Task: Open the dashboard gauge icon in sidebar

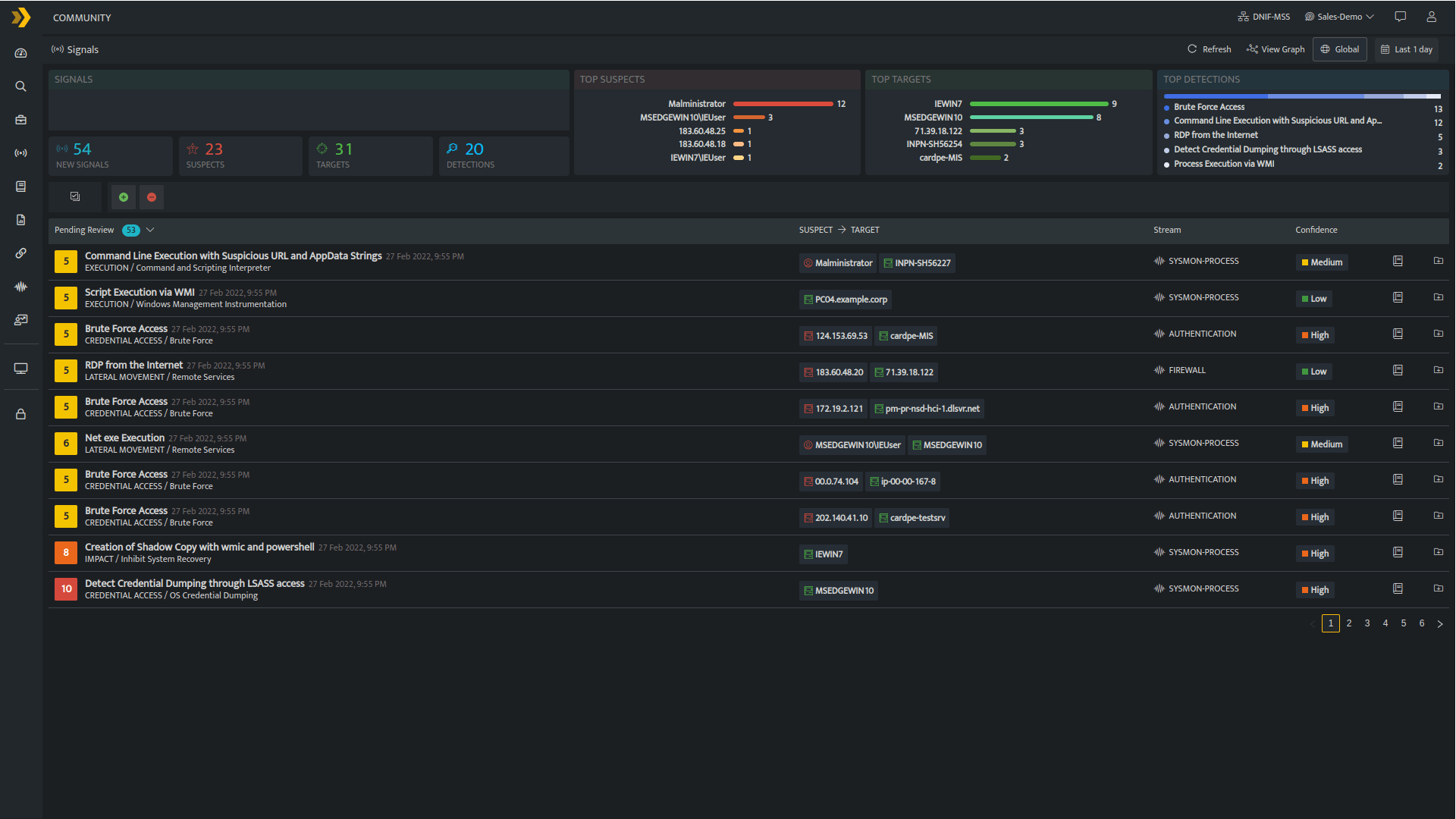Action: pyautogui.click(x=20, y=53)
